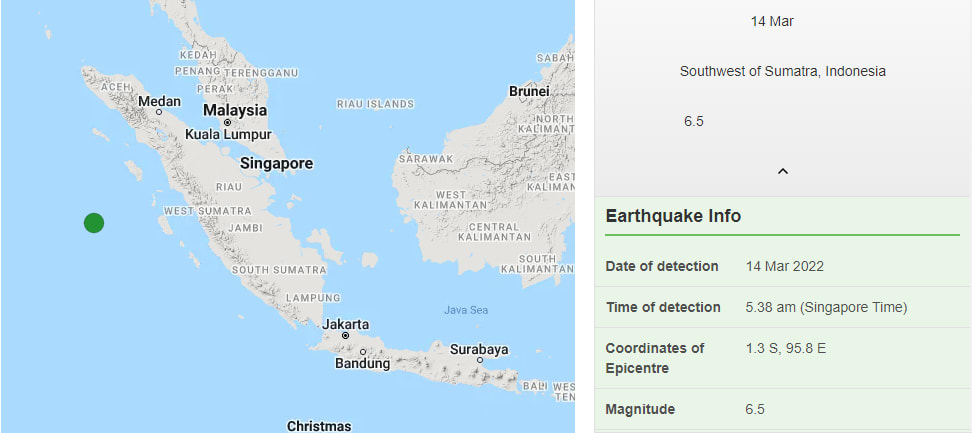This screenshot has height=433, width=972.
Task: Click the Singapore label on map
Action: [276, 164]
